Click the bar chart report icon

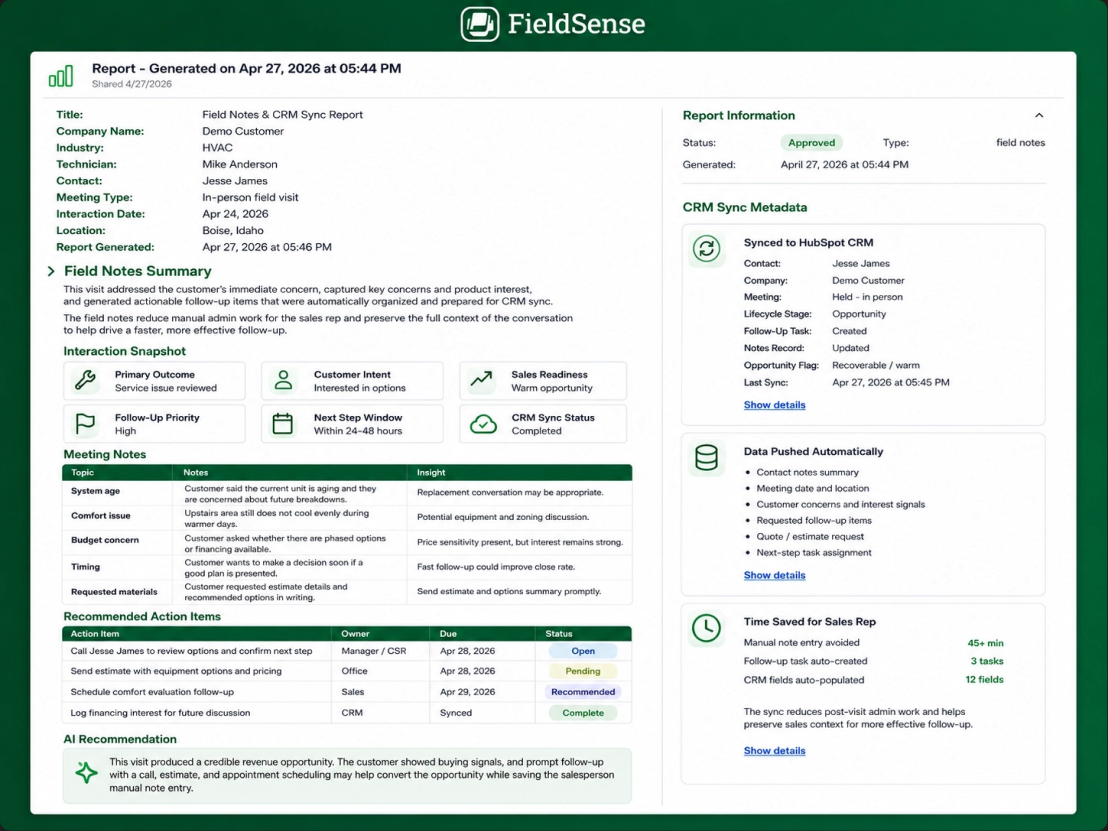point(61,76)
